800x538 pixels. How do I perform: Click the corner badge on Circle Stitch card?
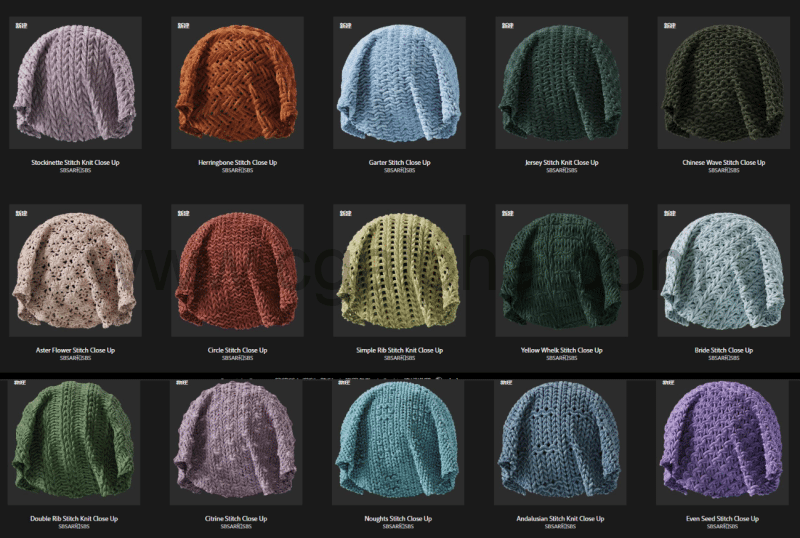point(183,213)
